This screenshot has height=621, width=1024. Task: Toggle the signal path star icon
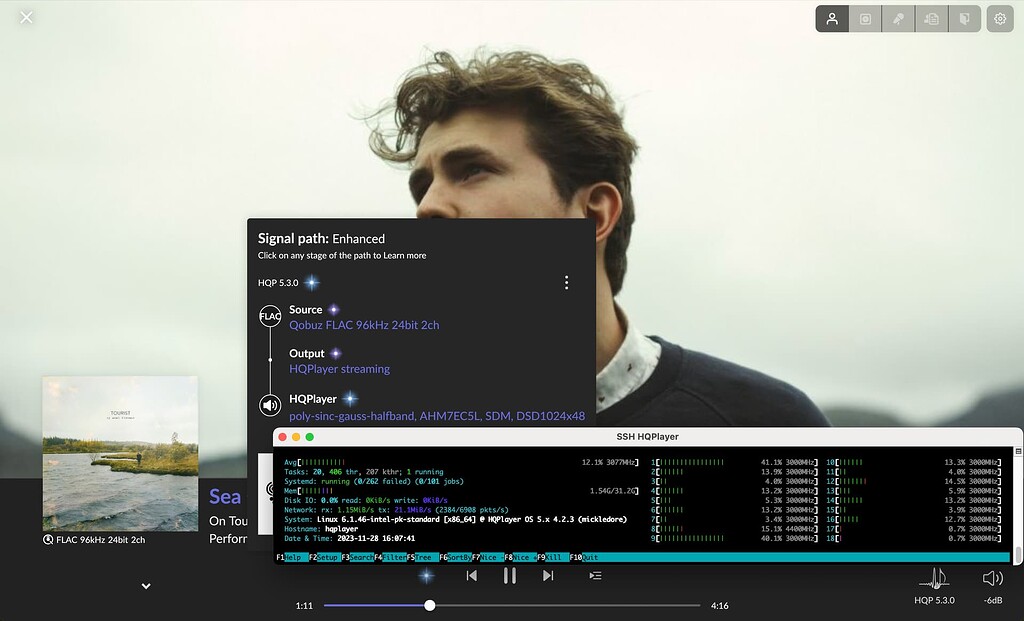coord(426,576)
